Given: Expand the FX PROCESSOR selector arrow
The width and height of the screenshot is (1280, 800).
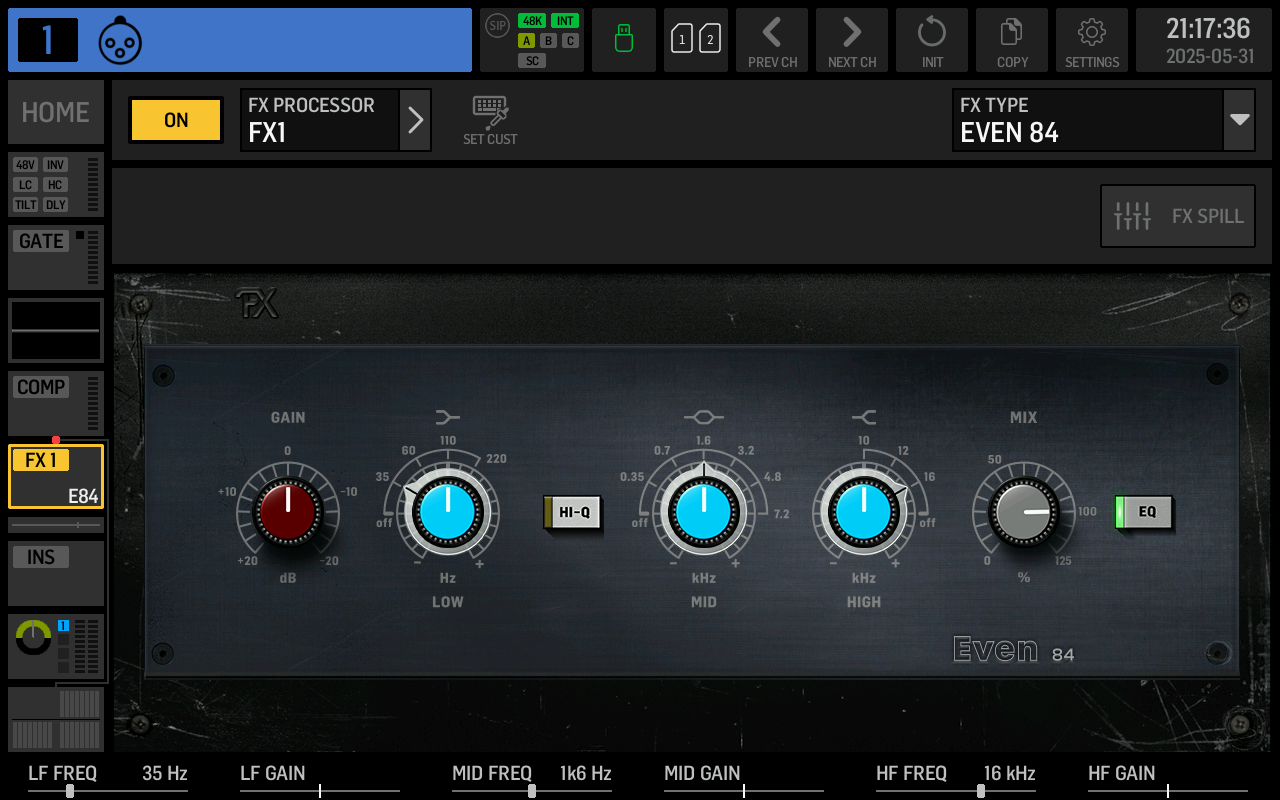Looking at the screenshot, I should 415,120.
